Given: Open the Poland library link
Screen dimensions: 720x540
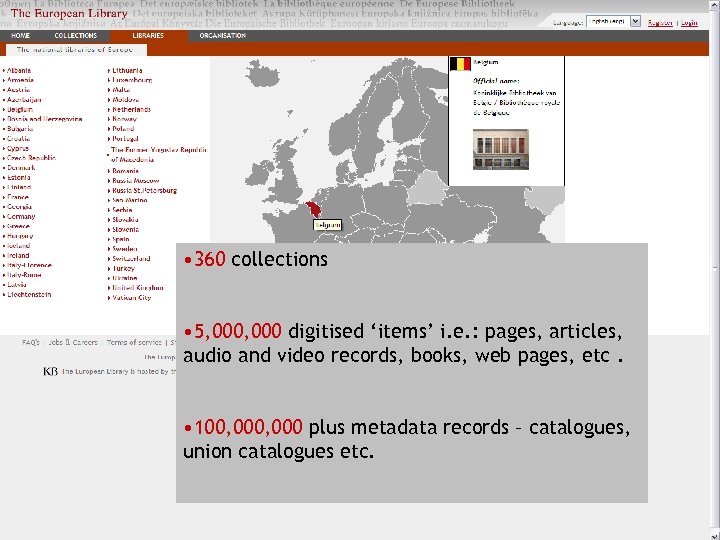Looking at the screenshot, I should [123, 129].
